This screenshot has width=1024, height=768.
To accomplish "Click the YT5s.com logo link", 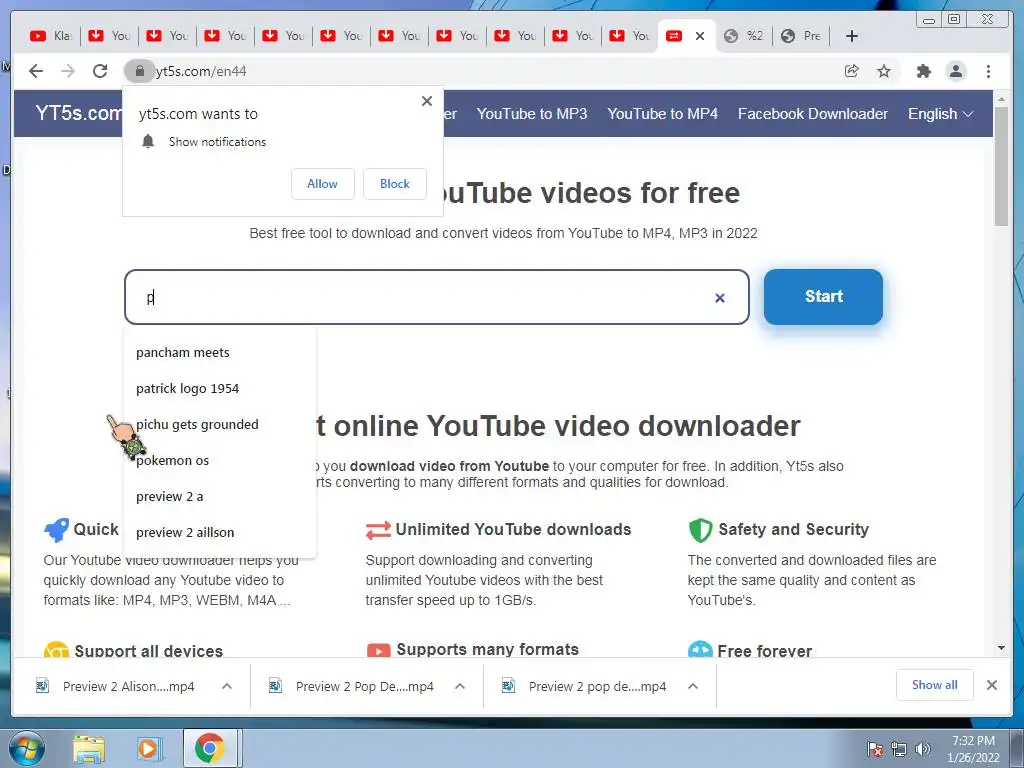I will (78, 113).
